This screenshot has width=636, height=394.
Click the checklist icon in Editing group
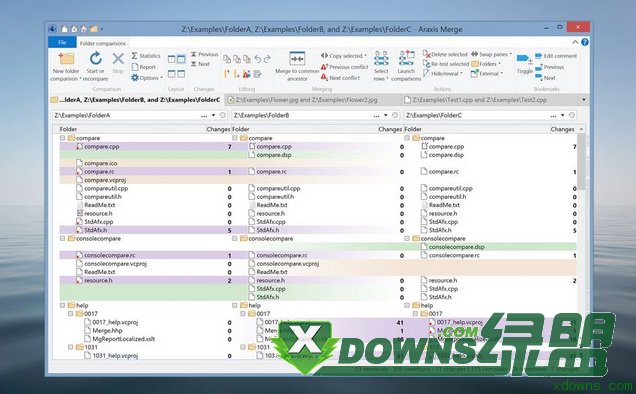(257, 74)
